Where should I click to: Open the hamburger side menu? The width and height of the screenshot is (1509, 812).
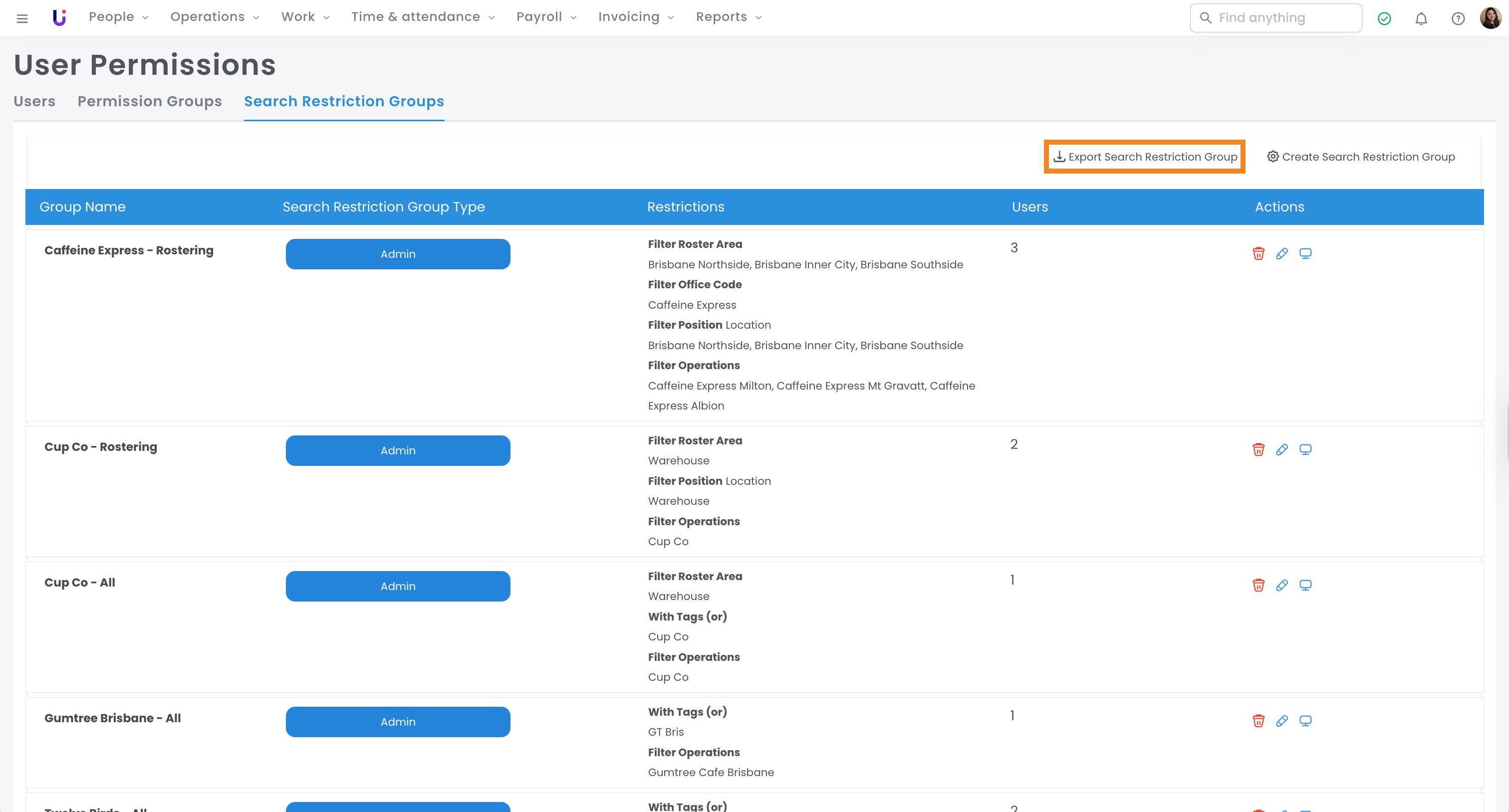22,18
